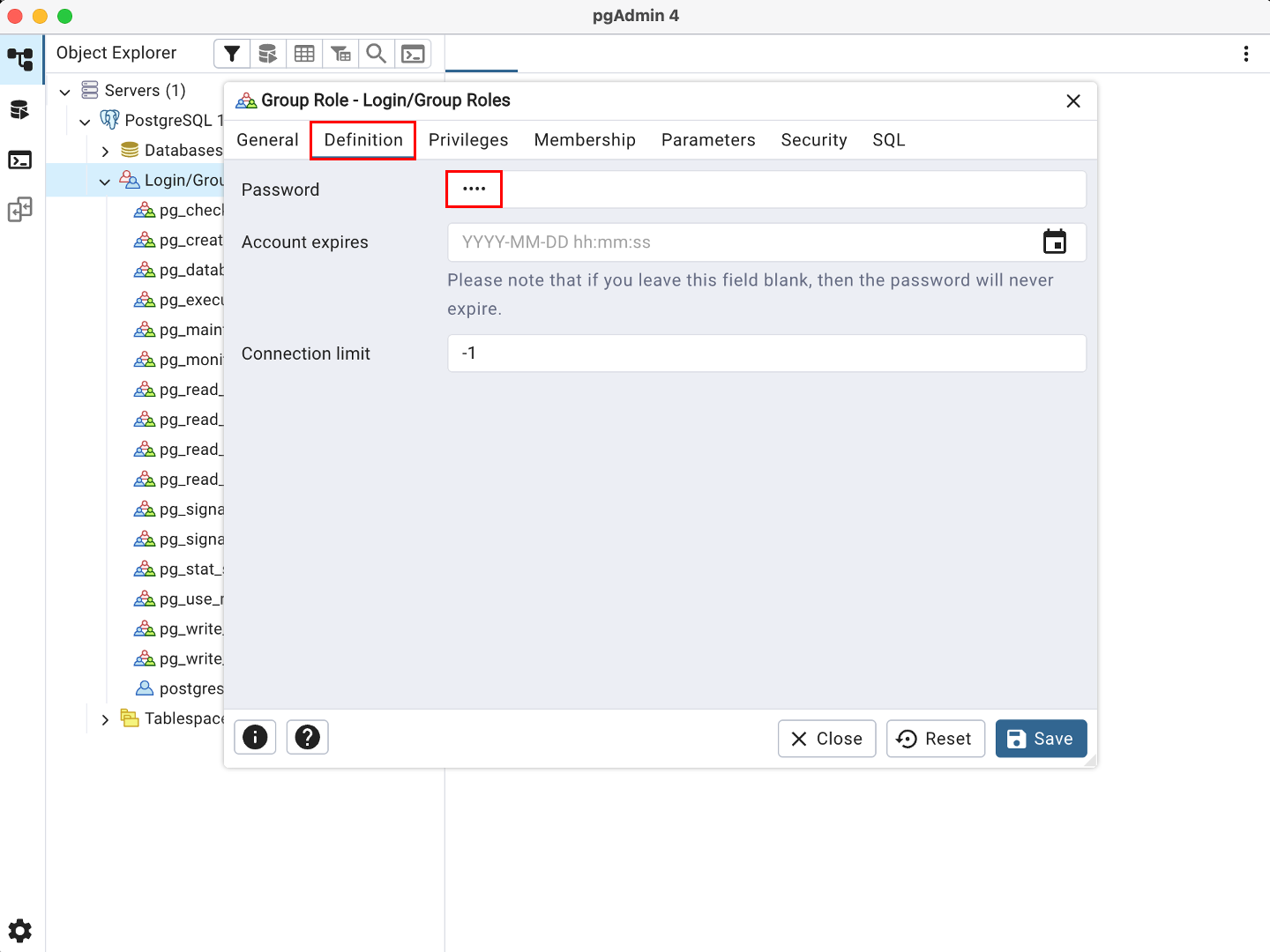Select the pg_creat role in tree
Image resolution: width=1270 pixels, height=952 pixels.
[x=191, y=240]
